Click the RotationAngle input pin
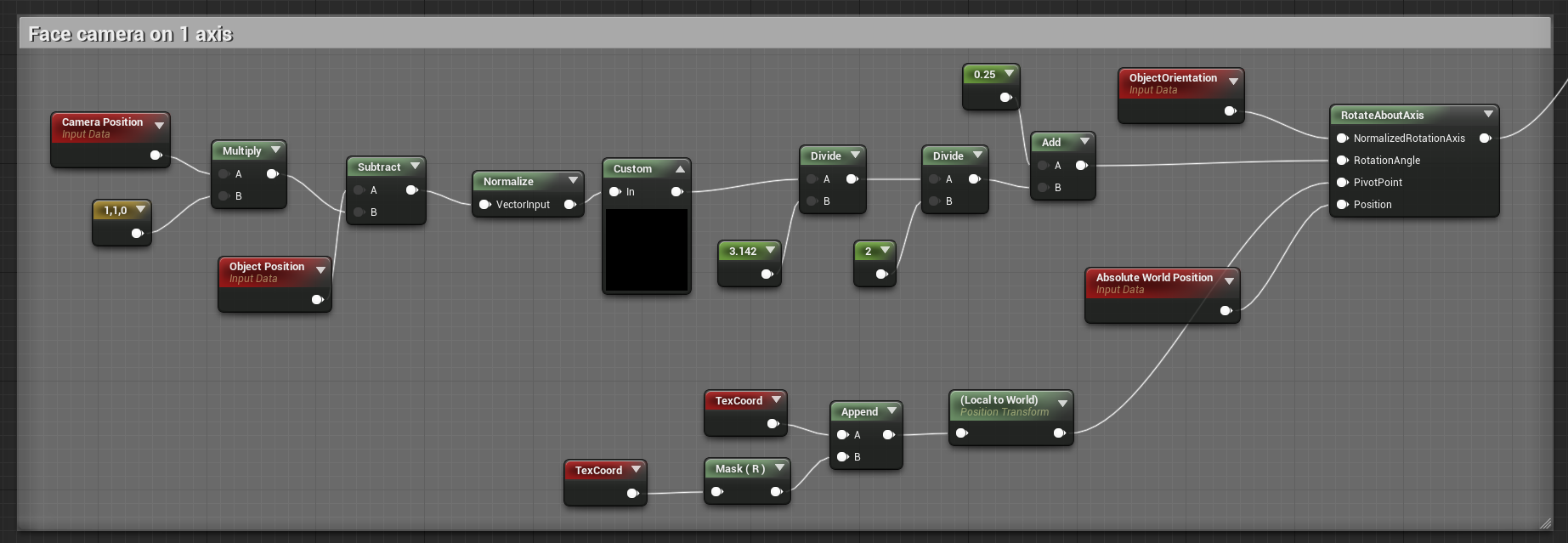Screen dimensions: 1568x543 pyautogui.click(x=1343, y=160)
